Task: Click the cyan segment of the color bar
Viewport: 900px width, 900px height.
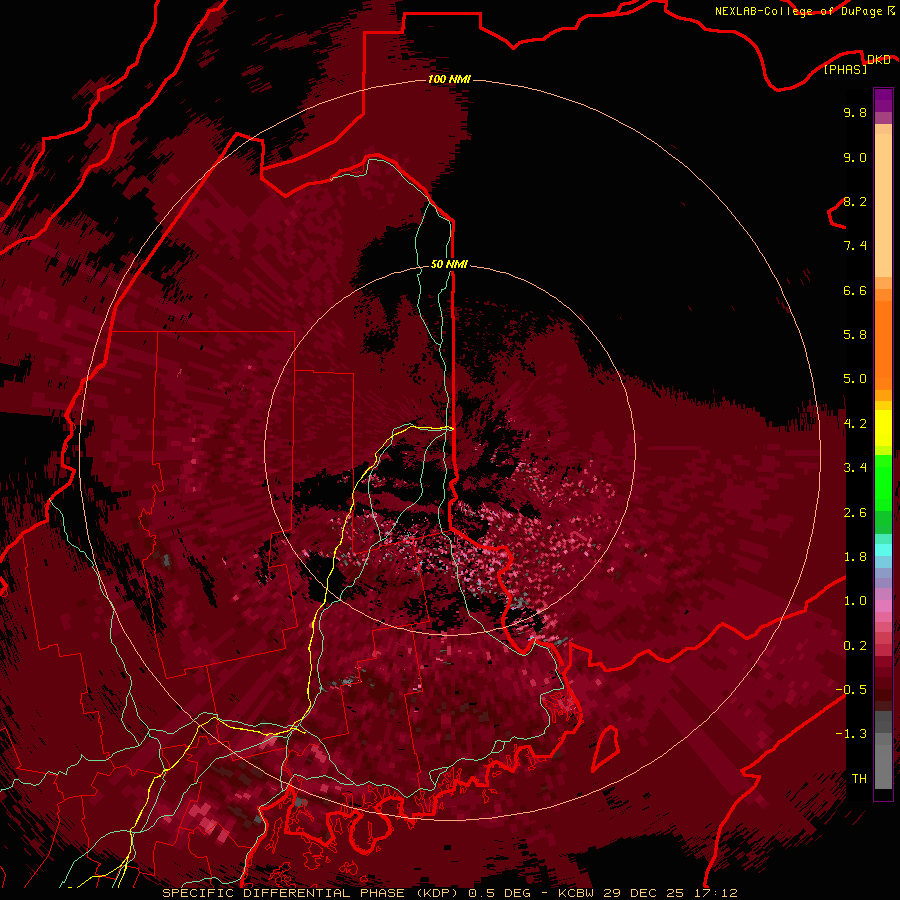Action: click(883, 550)
